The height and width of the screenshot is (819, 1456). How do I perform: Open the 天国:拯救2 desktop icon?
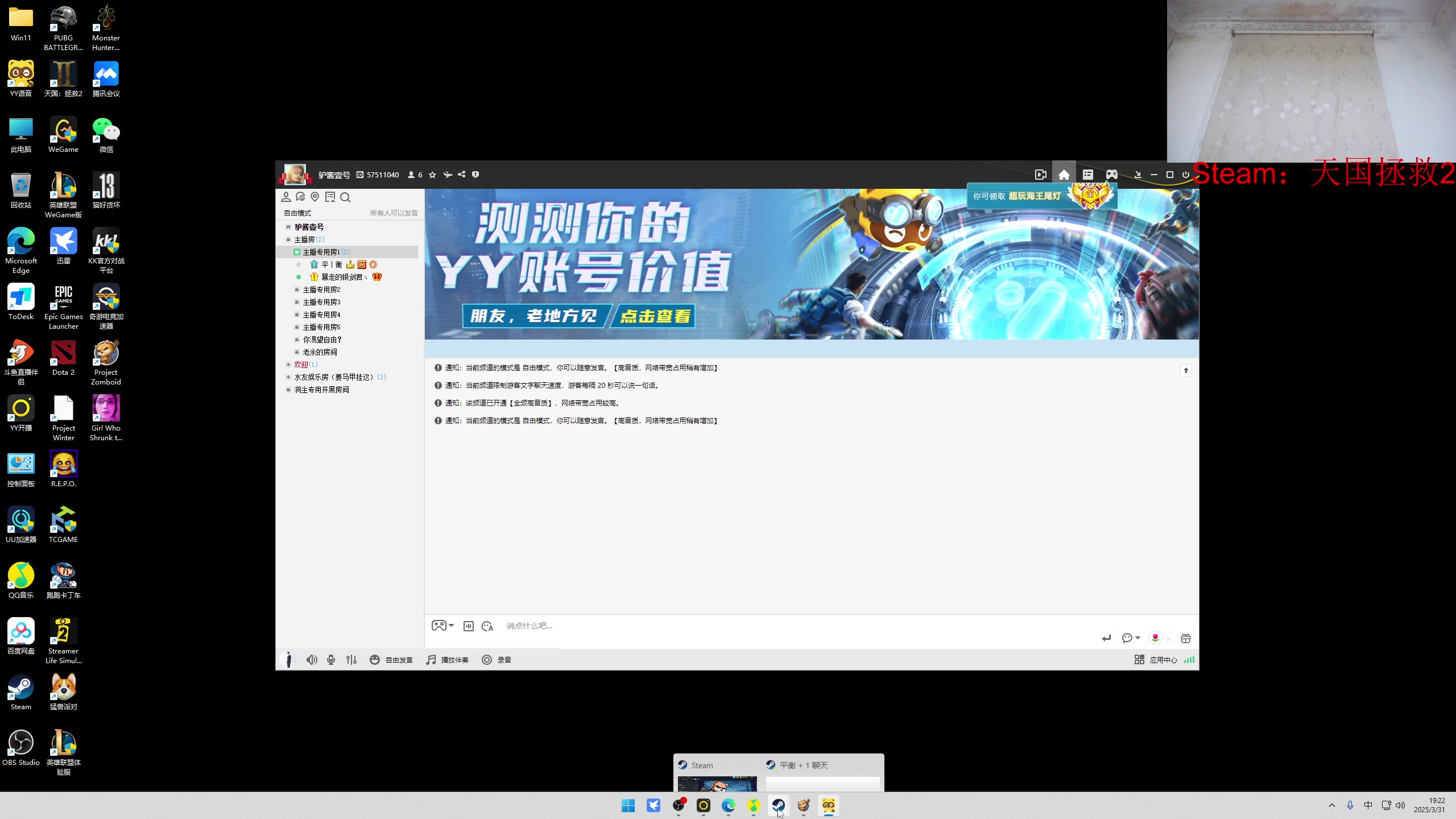point(63,80)
